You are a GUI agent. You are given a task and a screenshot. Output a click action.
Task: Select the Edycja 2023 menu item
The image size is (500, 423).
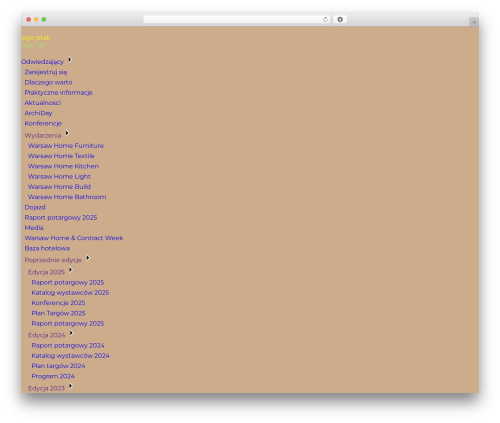pos(46,388)
